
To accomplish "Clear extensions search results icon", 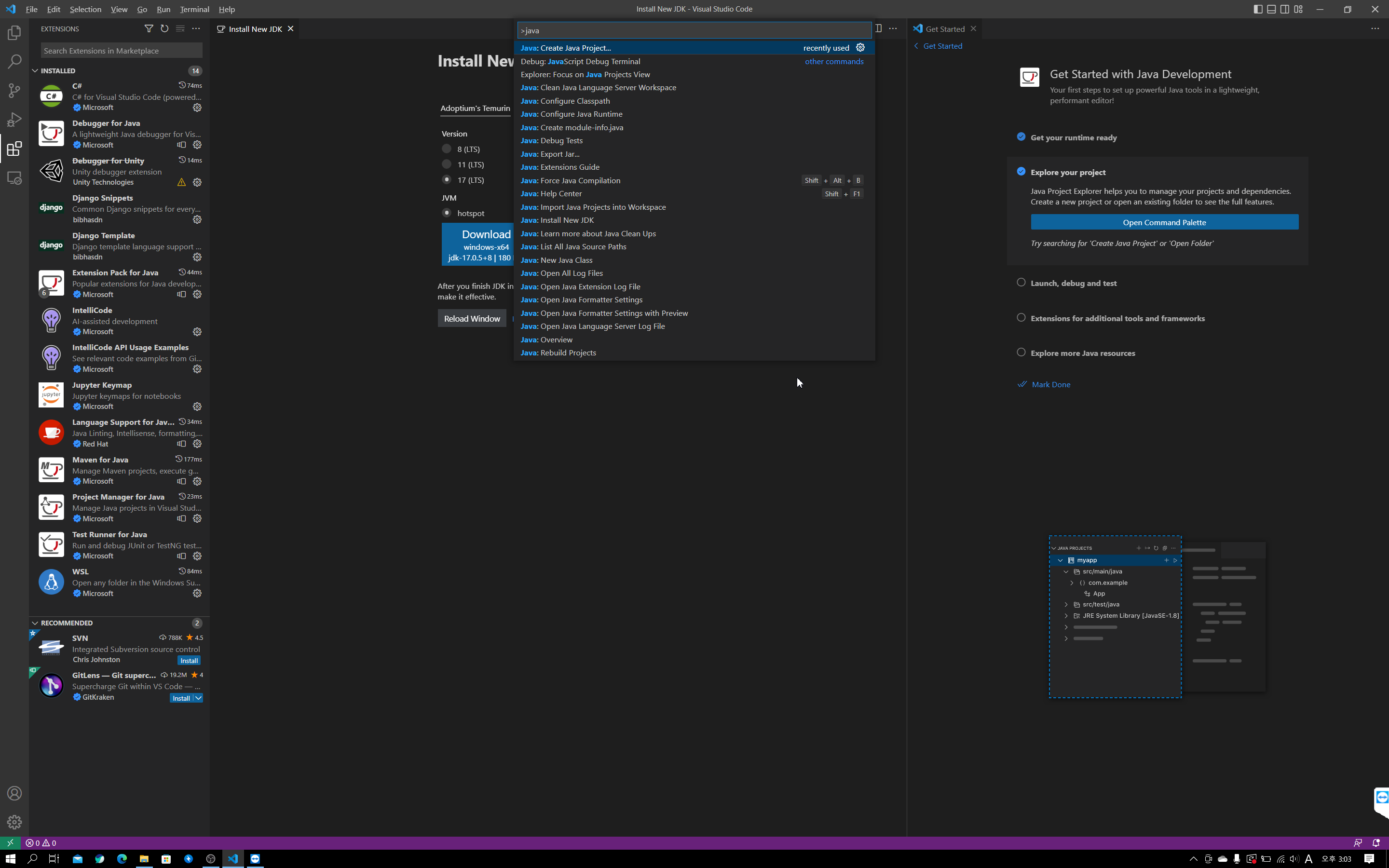I will [180, 29].
